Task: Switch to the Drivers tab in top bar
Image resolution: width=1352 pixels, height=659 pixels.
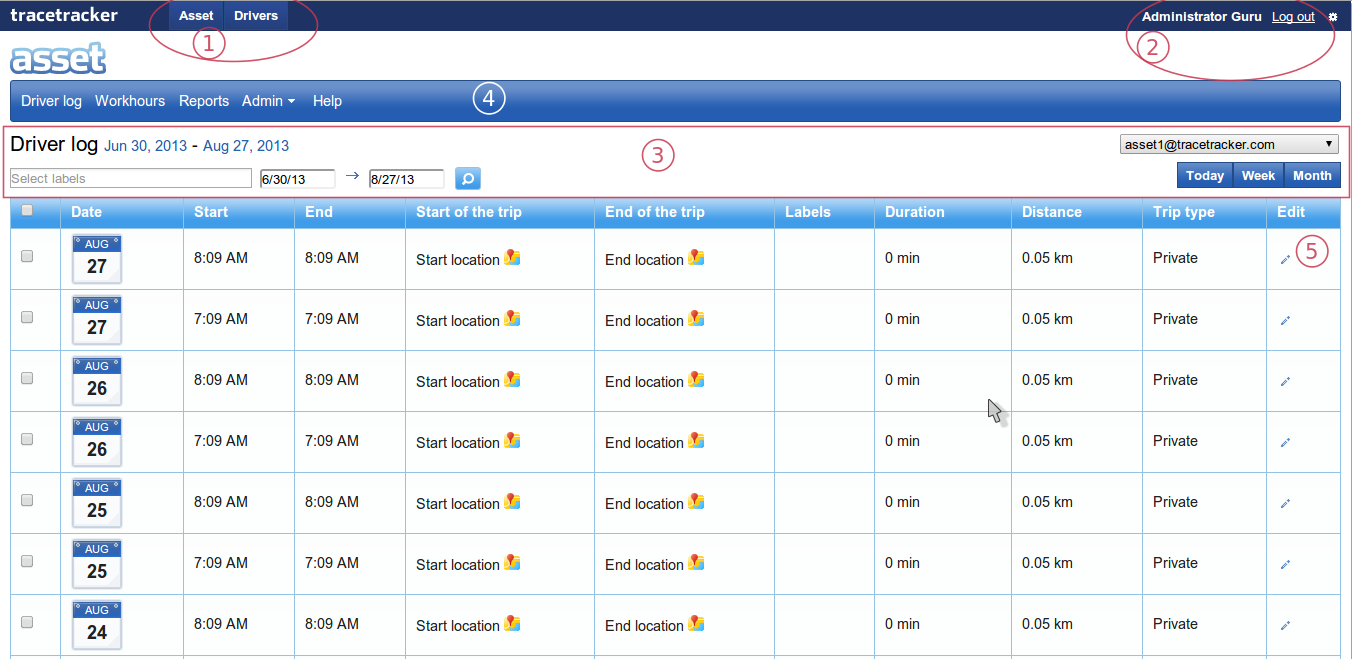Action: point(256,16)
